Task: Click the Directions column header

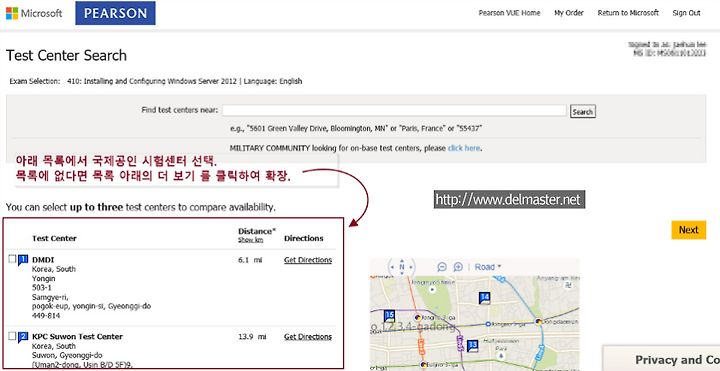Action: click(304, 238)
